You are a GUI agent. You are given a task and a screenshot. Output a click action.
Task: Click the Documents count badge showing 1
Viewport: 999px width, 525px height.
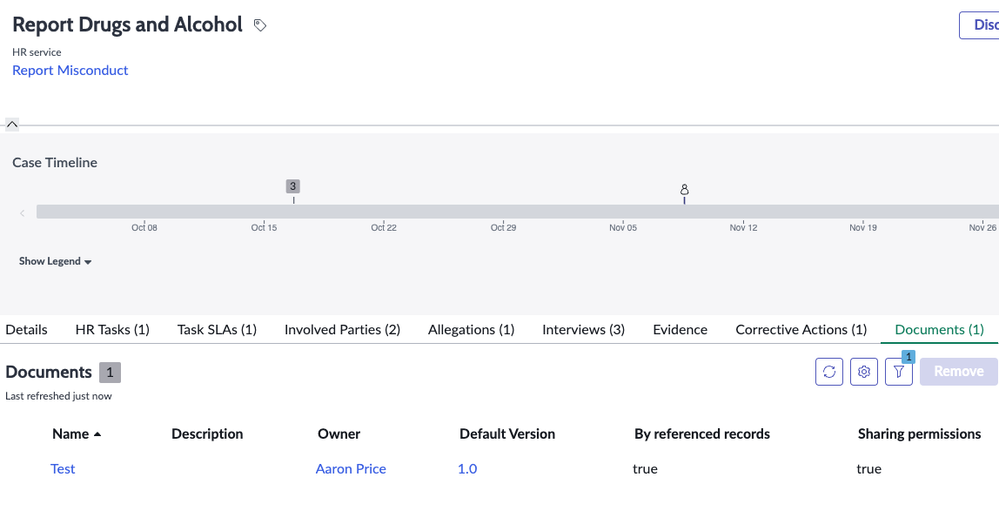click(x=110, y=372)
